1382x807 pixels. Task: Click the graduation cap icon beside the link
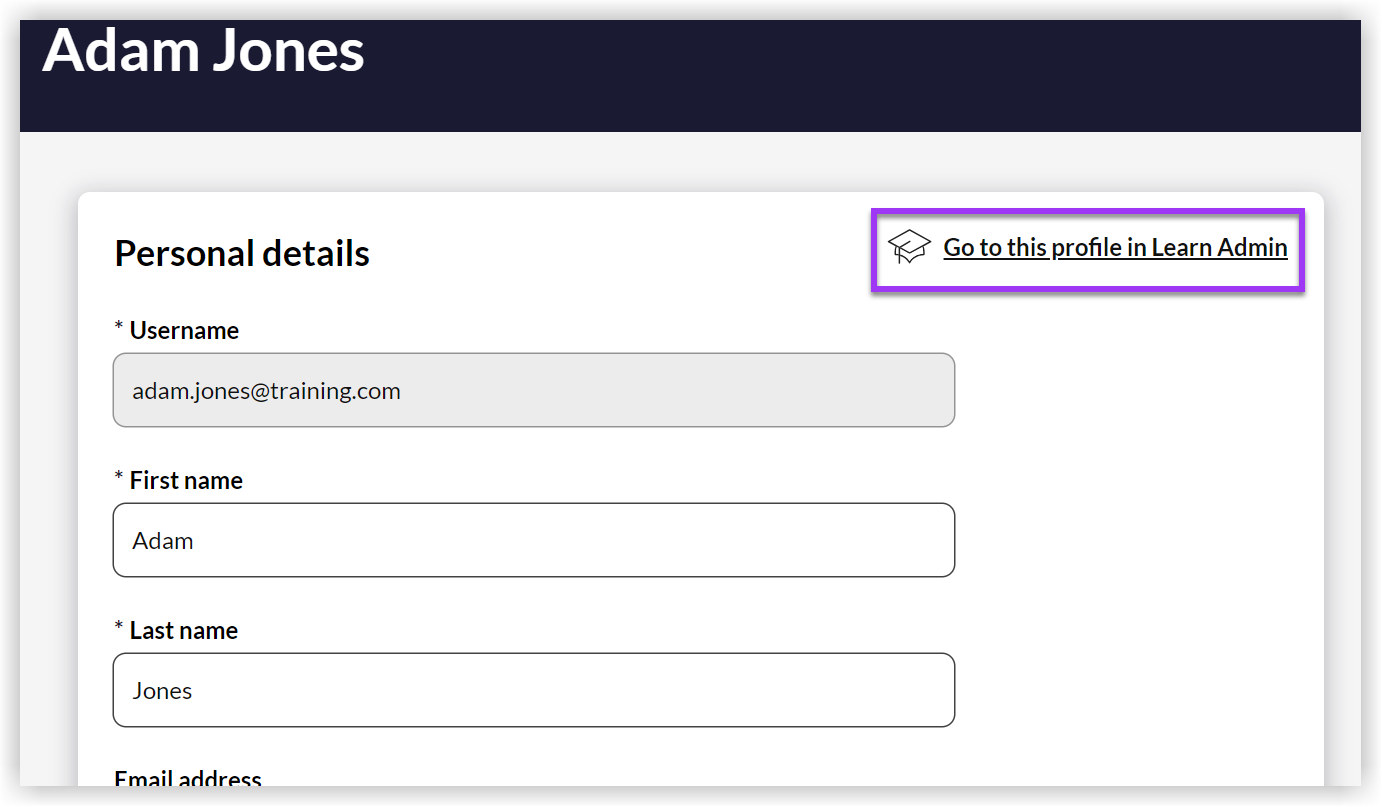pyautogui.click(x=909, y=246)
